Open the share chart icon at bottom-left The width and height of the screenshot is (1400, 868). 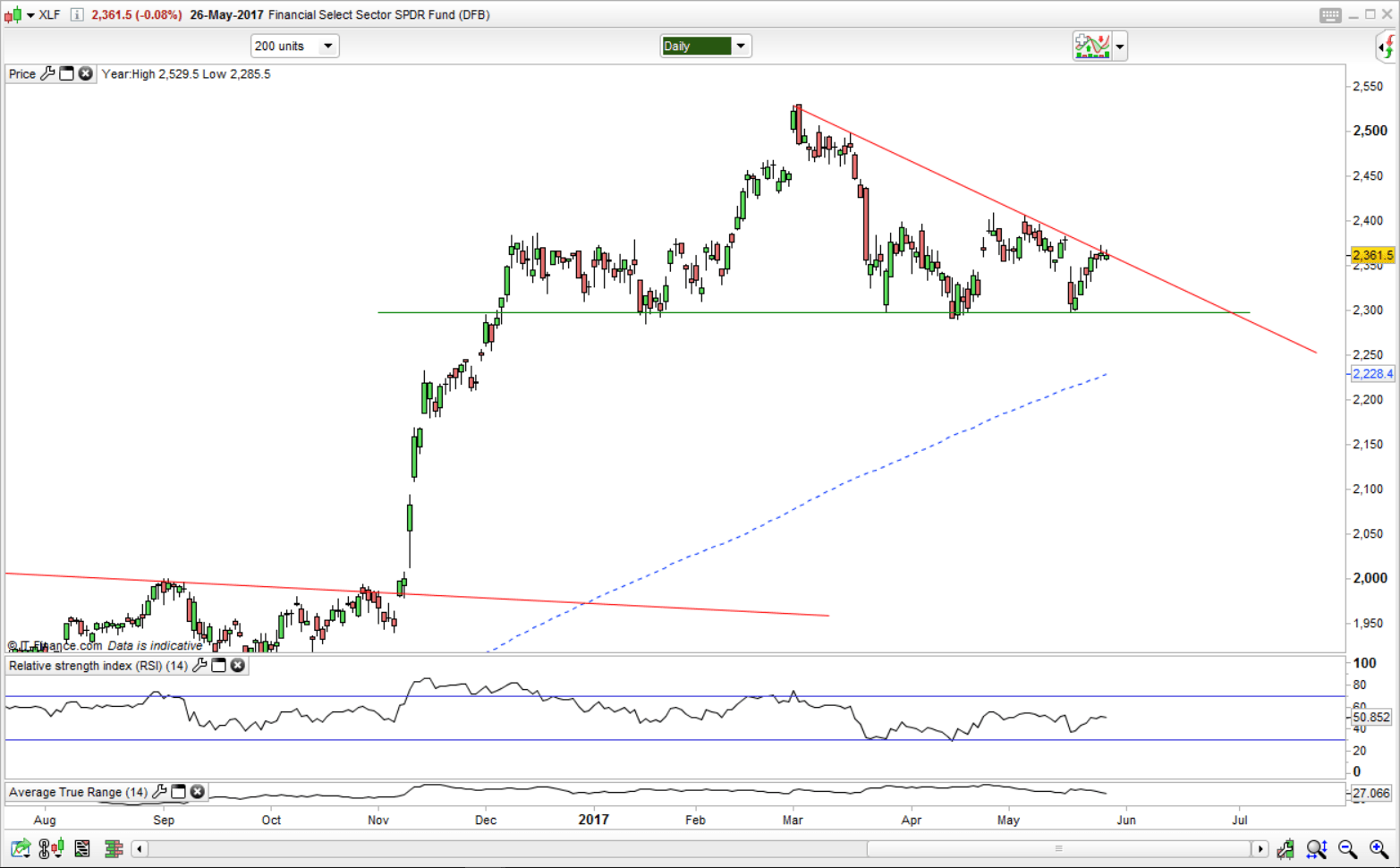click(18, 848)
